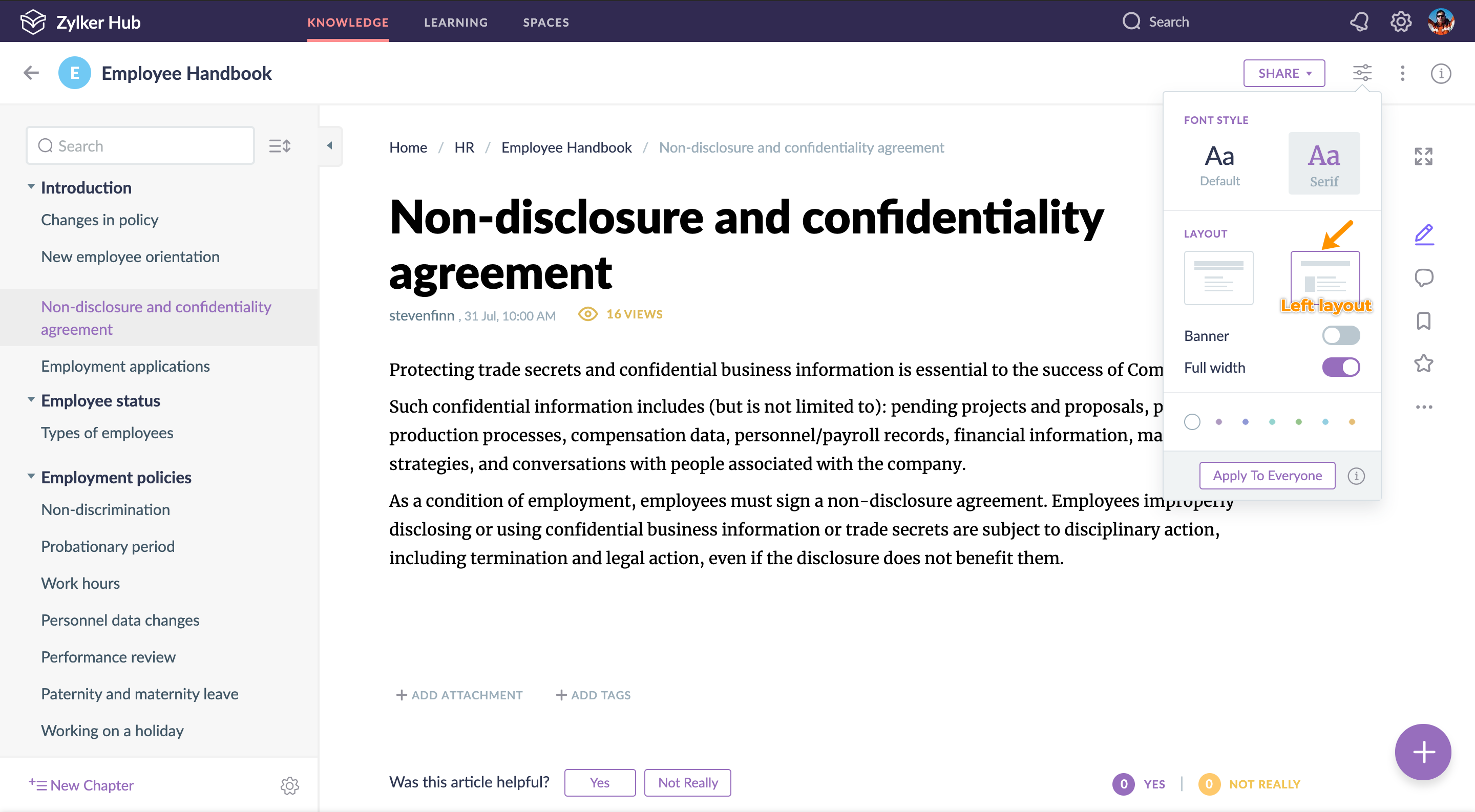Enter fullscreen with the expand arrows icon
This screenshot has width=1475, height=812.
(x=1423, y=156)
